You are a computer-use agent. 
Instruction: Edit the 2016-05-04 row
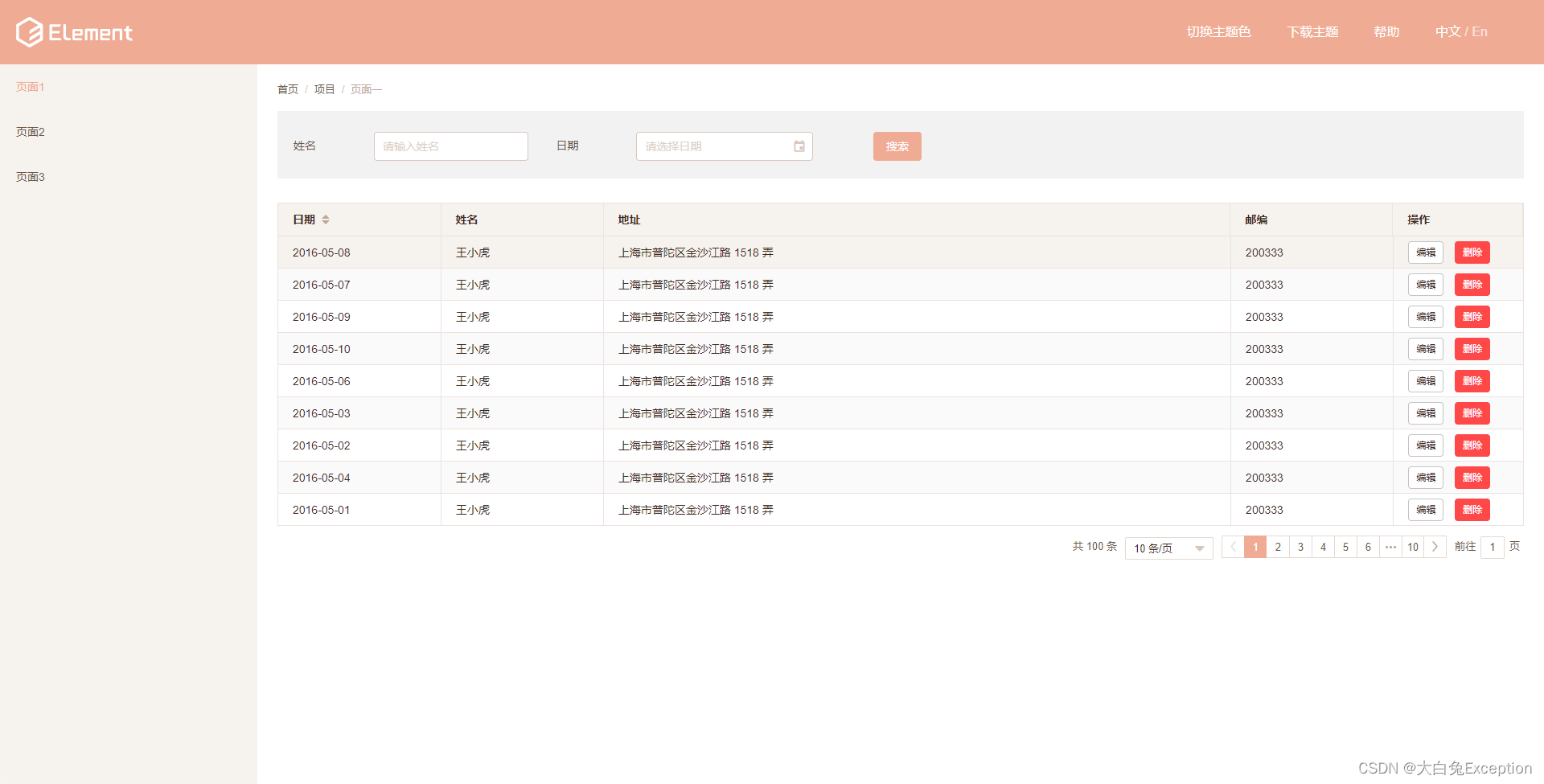tap(1426, 478)
